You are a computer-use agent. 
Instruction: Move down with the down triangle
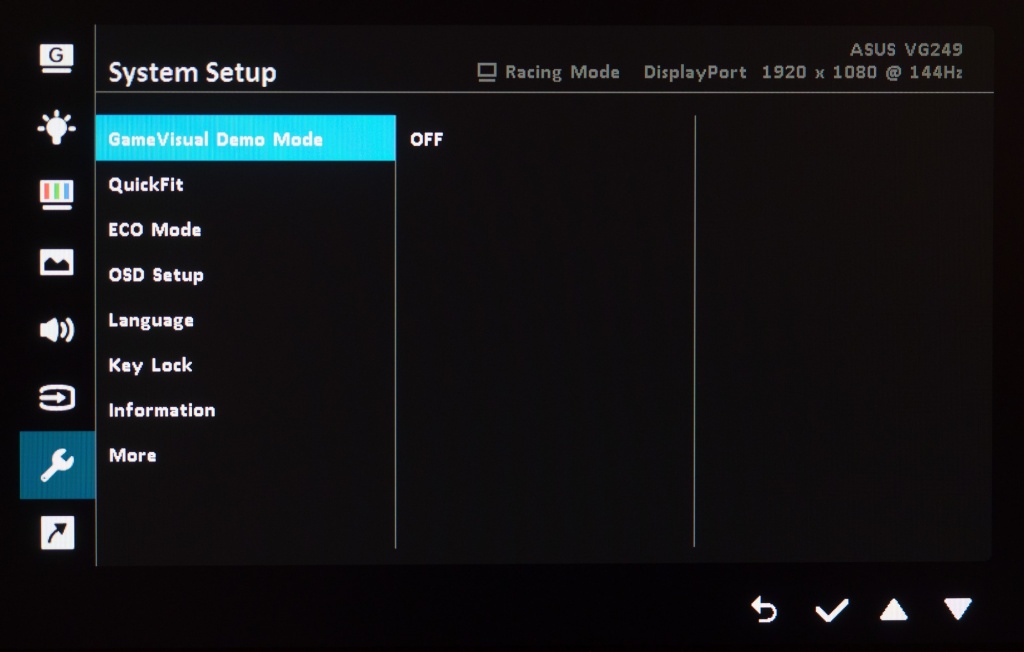(x=958, y=608)
